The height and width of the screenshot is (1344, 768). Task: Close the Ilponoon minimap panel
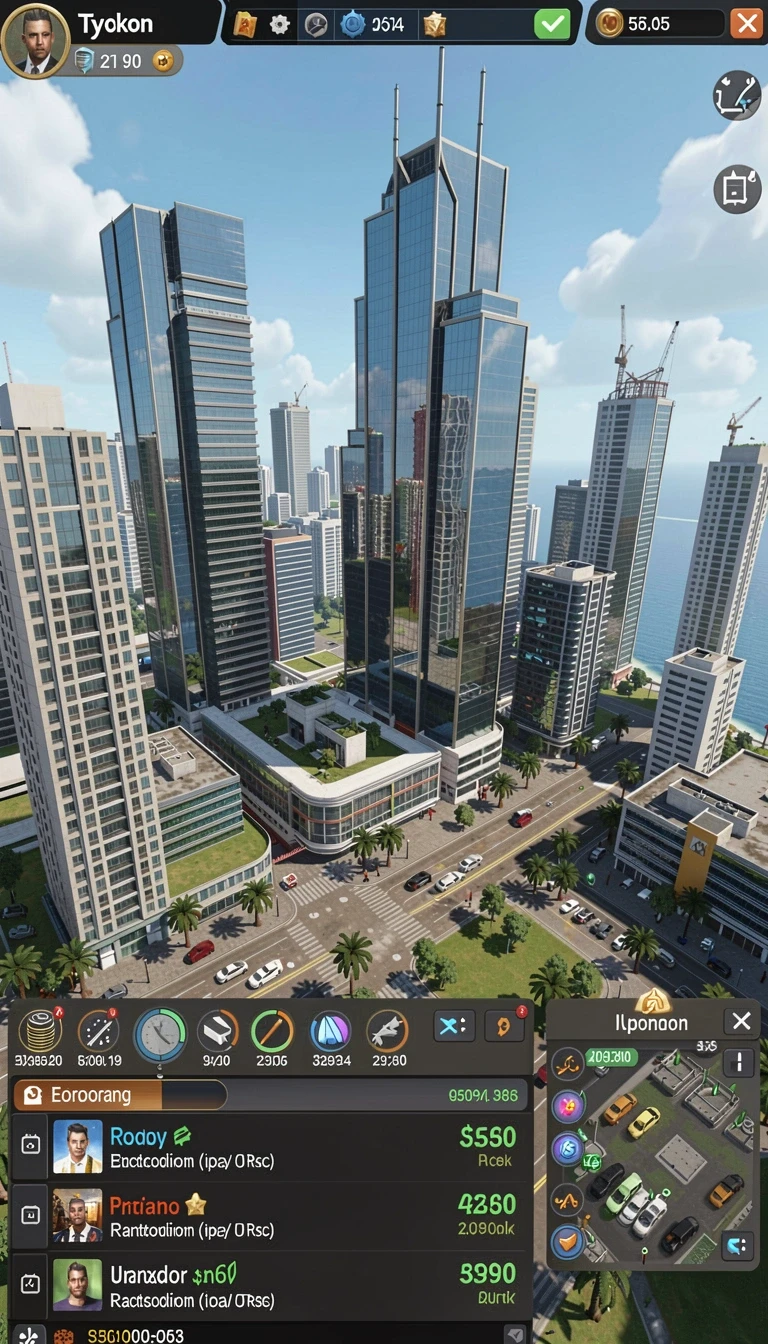741,1021
